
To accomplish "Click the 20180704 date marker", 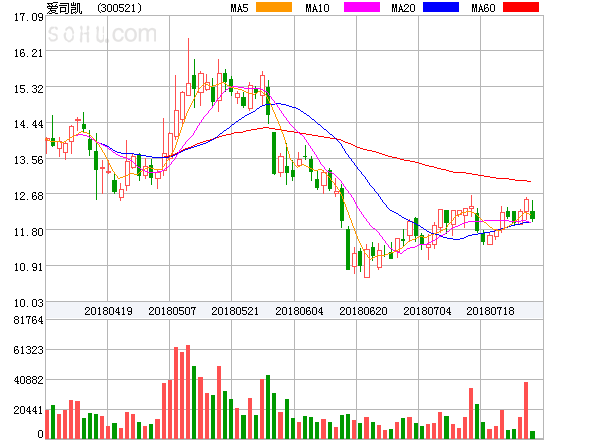I will 427,311.
